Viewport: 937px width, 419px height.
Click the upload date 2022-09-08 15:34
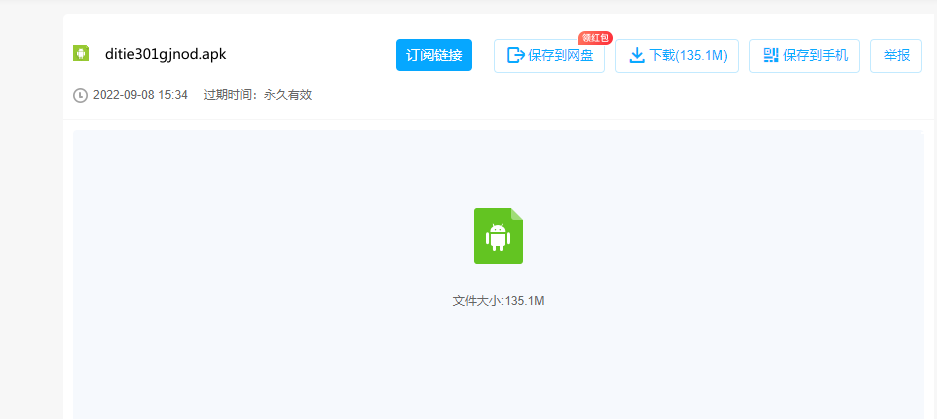(140, 95)
